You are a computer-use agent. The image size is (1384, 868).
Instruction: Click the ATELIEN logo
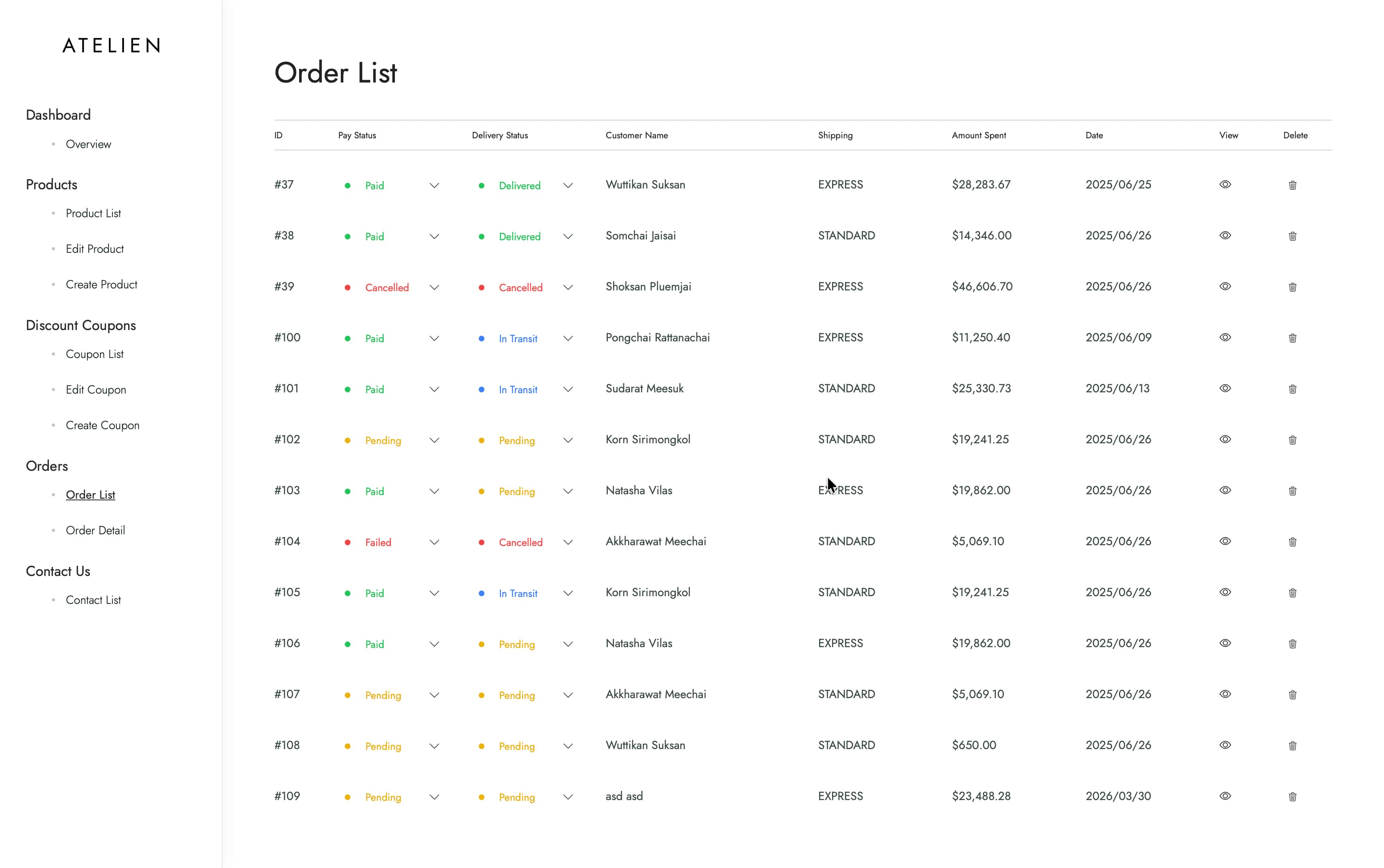coord(111,45)
